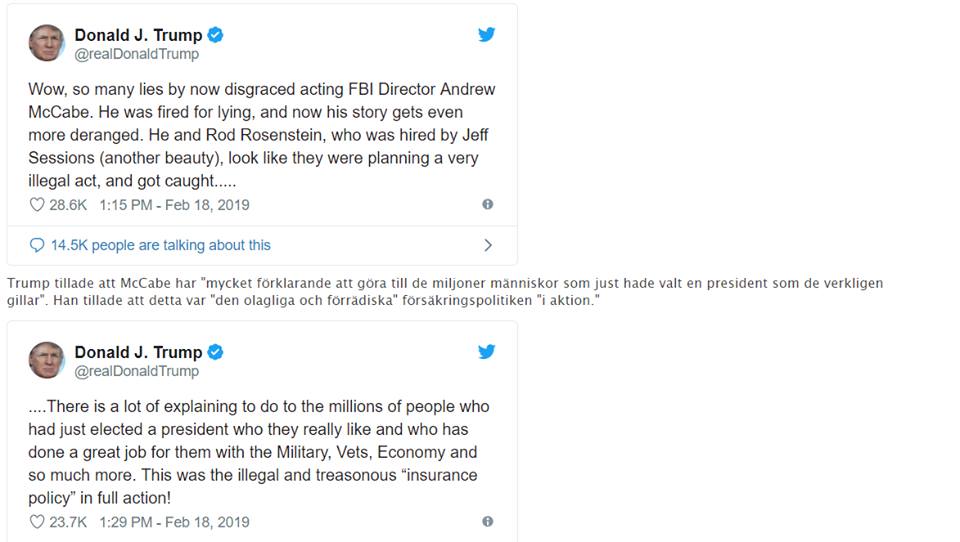Screen dimensions: 960x542
Task: Open the 1:15 PM - Feb 18, 2019 timestamp
Action: [x=174, y=205]
